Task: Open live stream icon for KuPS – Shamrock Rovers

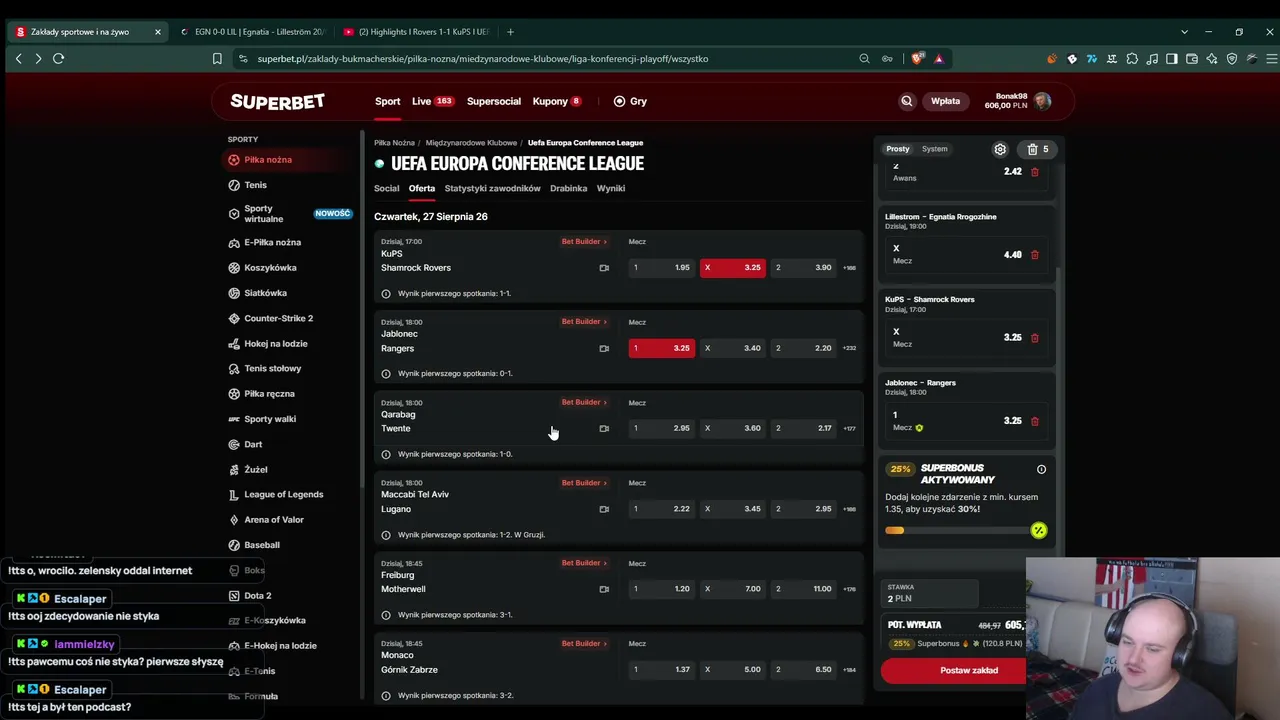Action: (x=604, y=268)
